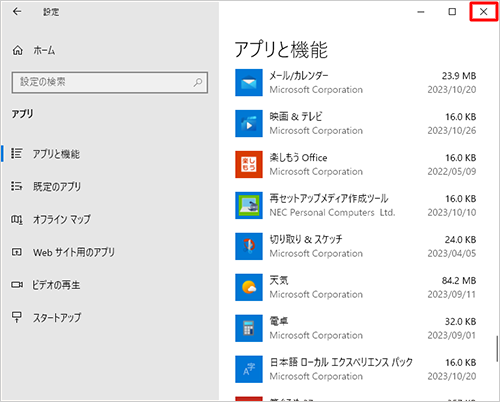The image size is (500, 402).
Task: Click the ビデオの再生 camera icon
Action: click(17, 285)
